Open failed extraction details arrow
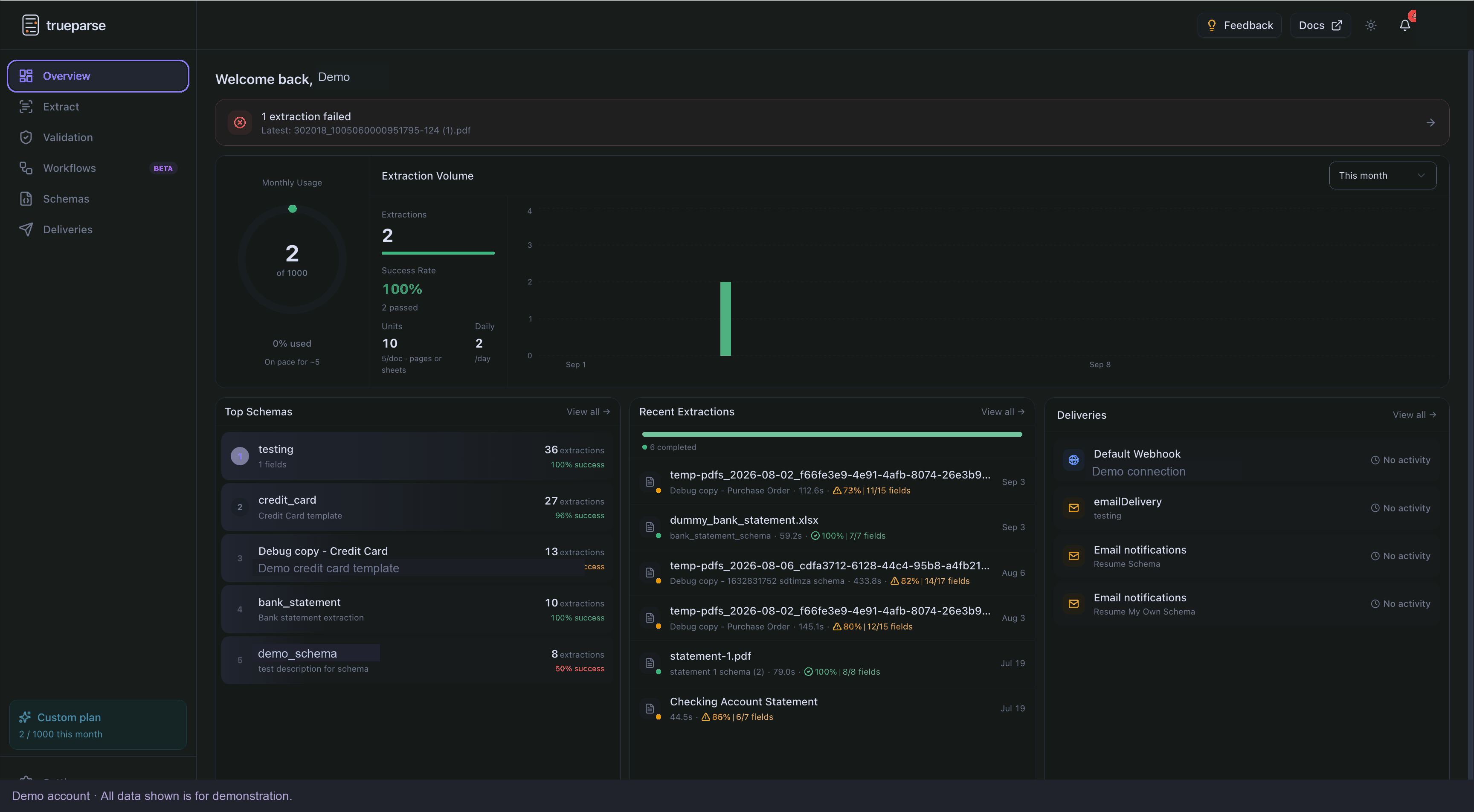The width and height of the screenshot is (1474, 812). (1430, 122)
